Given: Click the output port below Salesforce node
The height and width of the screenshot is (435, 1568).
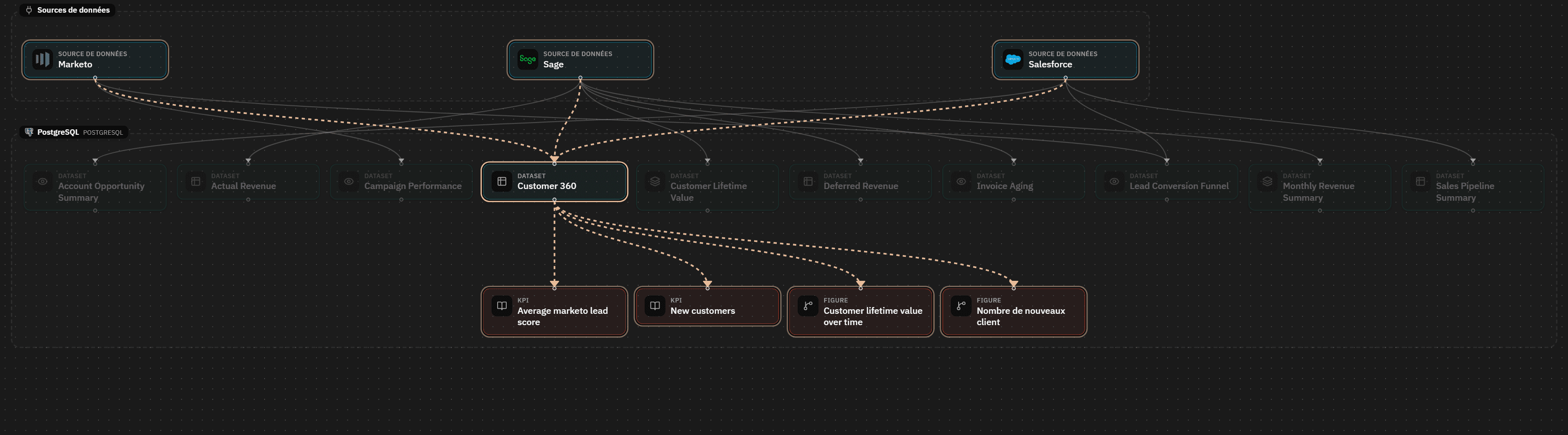Looking at the screenshot, I should (x=1065, y=79).
